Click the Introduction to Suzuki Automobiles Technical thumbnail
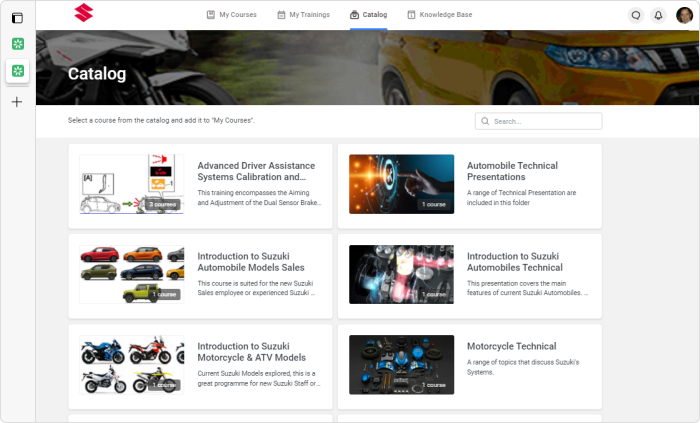The image size is (700, 423). (401, 274)
